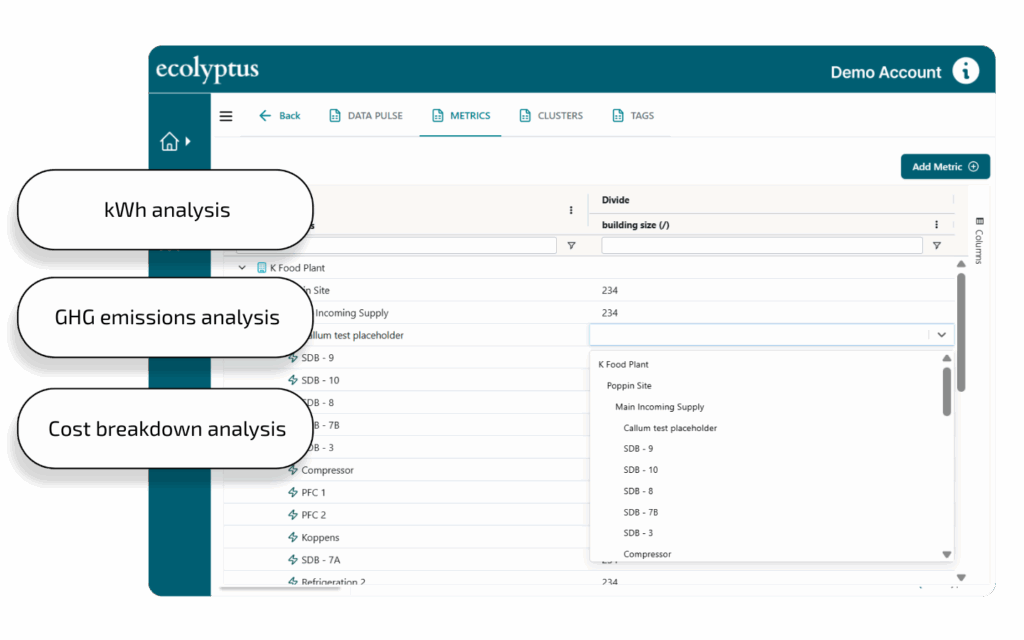Click filter icon under building size column
This screenshot has width=1024, height=640.
click(x=937, y=246)
